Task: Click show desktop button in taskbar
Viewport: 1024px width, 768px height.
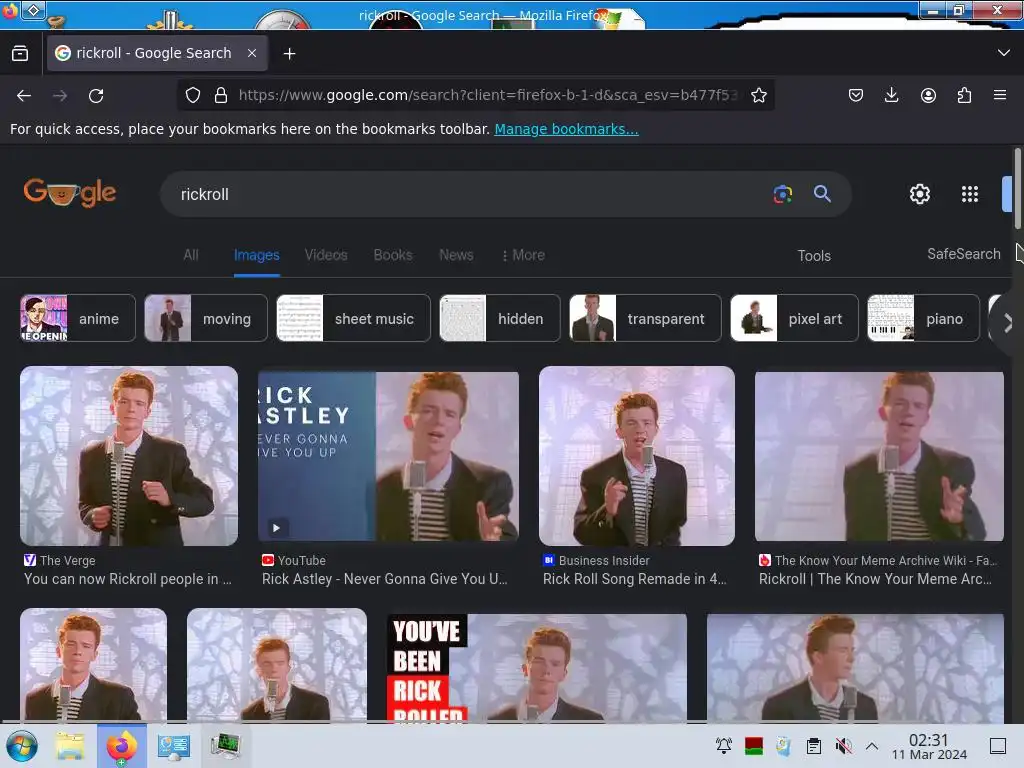Action: (998, 745)
